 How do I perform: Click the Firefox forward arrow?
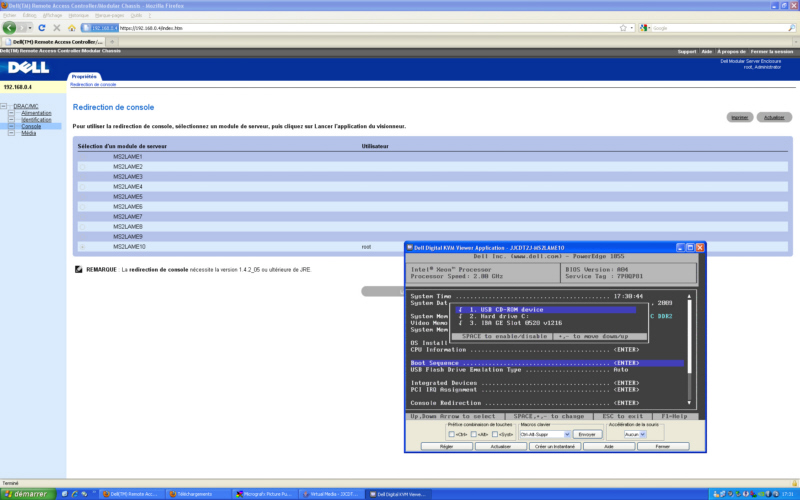coord(21,28)
